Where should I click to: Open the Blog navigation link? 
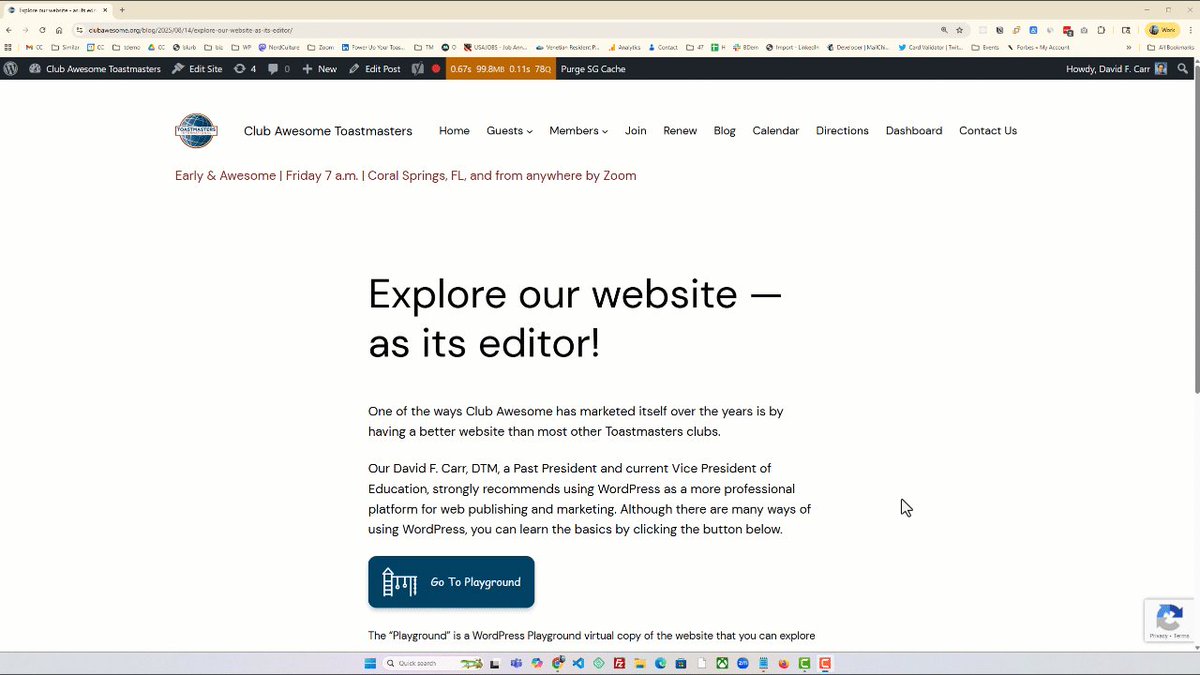[725, 131]
